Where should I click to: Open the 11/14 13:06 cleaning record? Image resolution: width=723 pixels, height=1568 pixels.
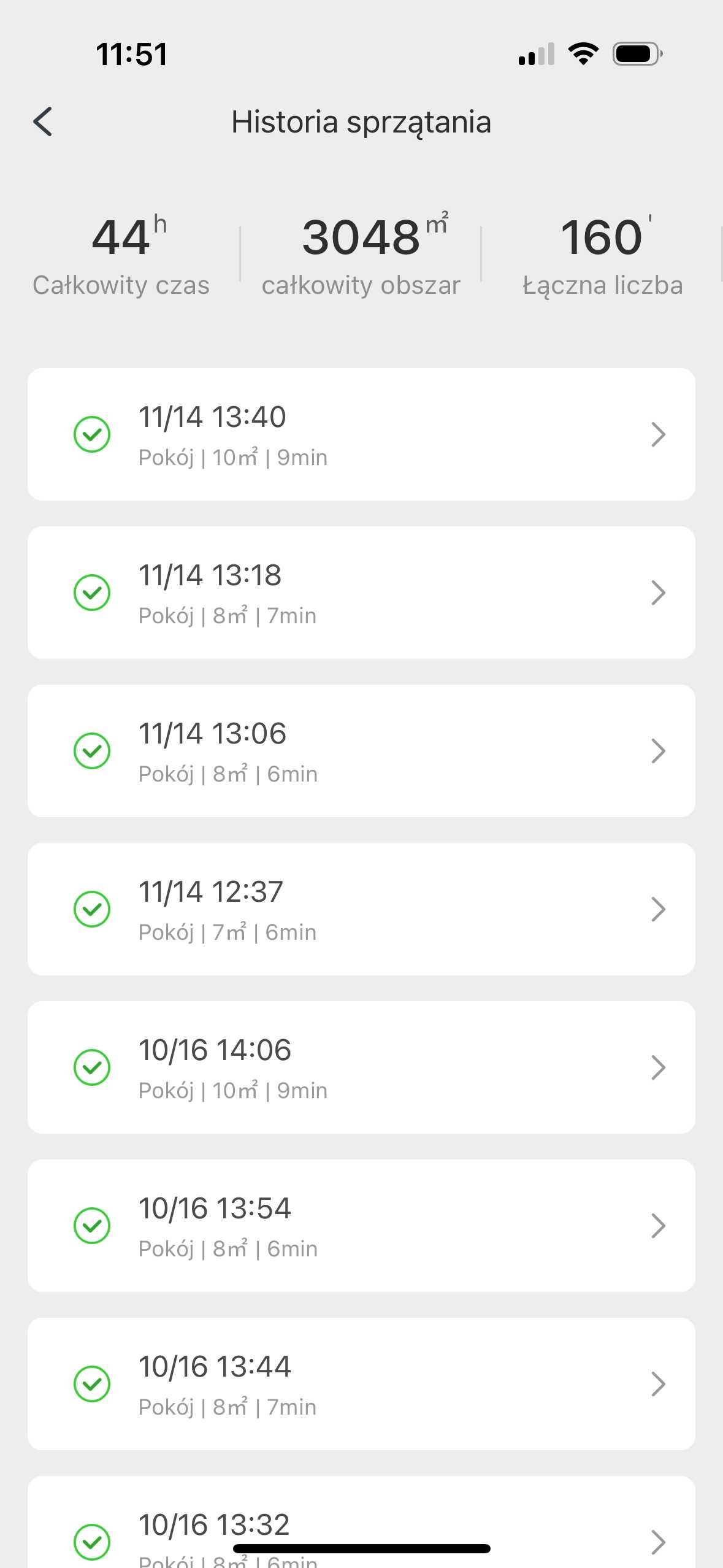(x=361, y=751)
